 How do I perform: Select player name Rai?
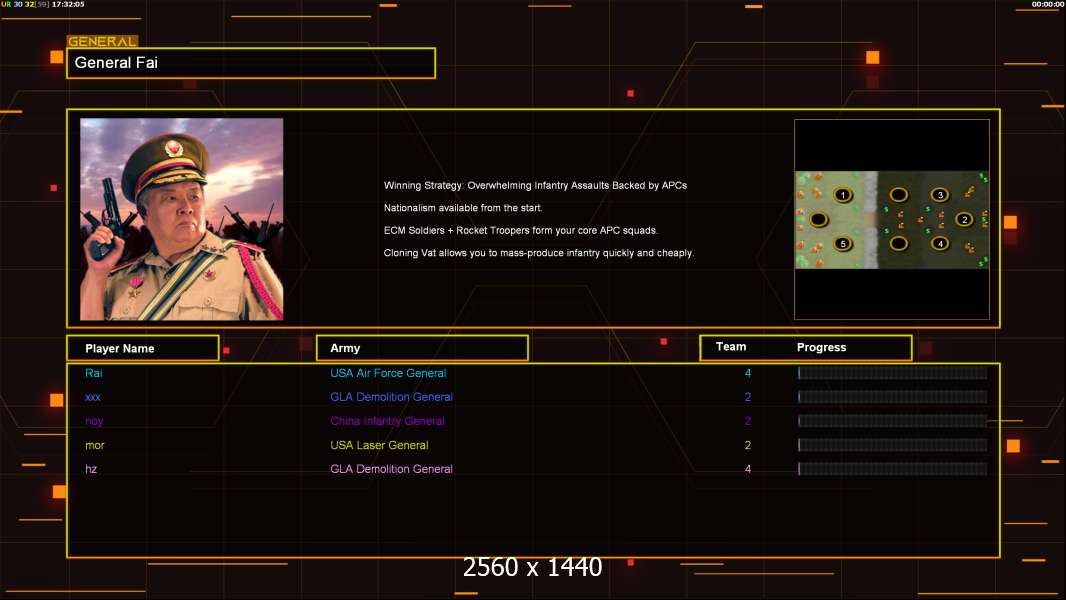[x=94, y=373]
